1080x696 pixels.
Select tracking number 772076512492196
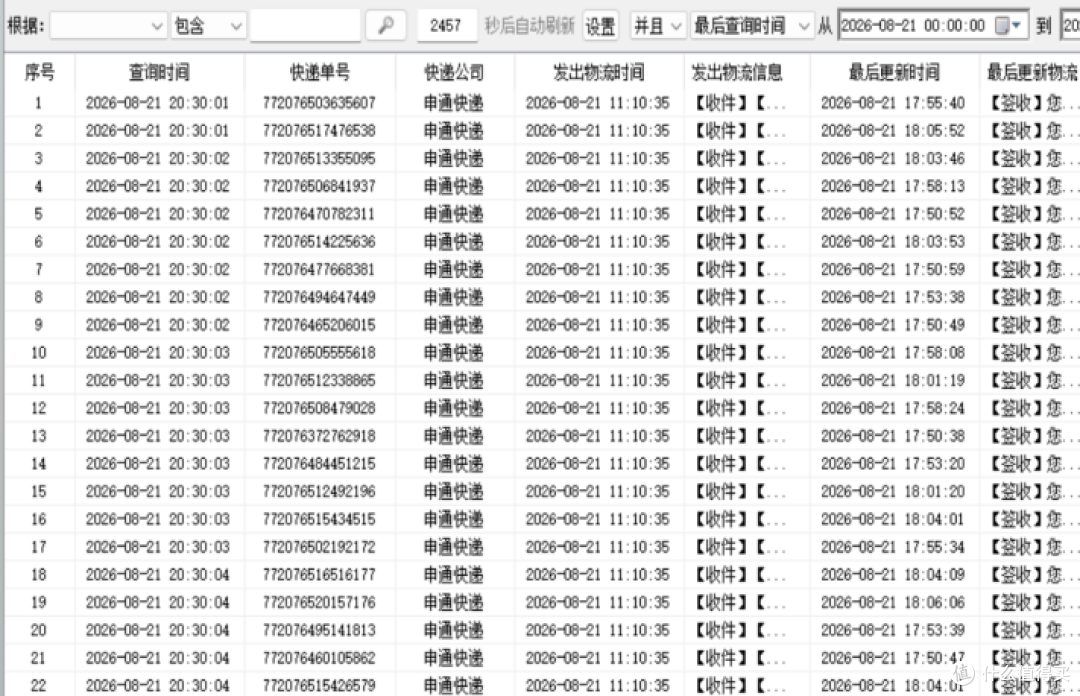(319, 491)
